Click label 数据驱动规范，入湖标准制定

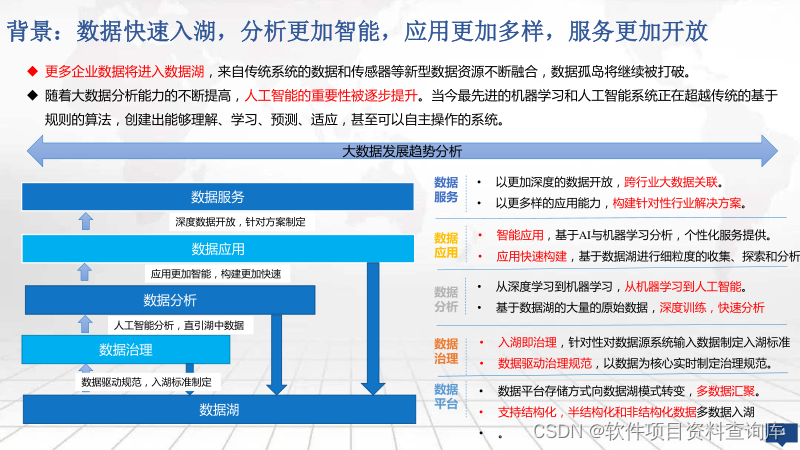146,382
